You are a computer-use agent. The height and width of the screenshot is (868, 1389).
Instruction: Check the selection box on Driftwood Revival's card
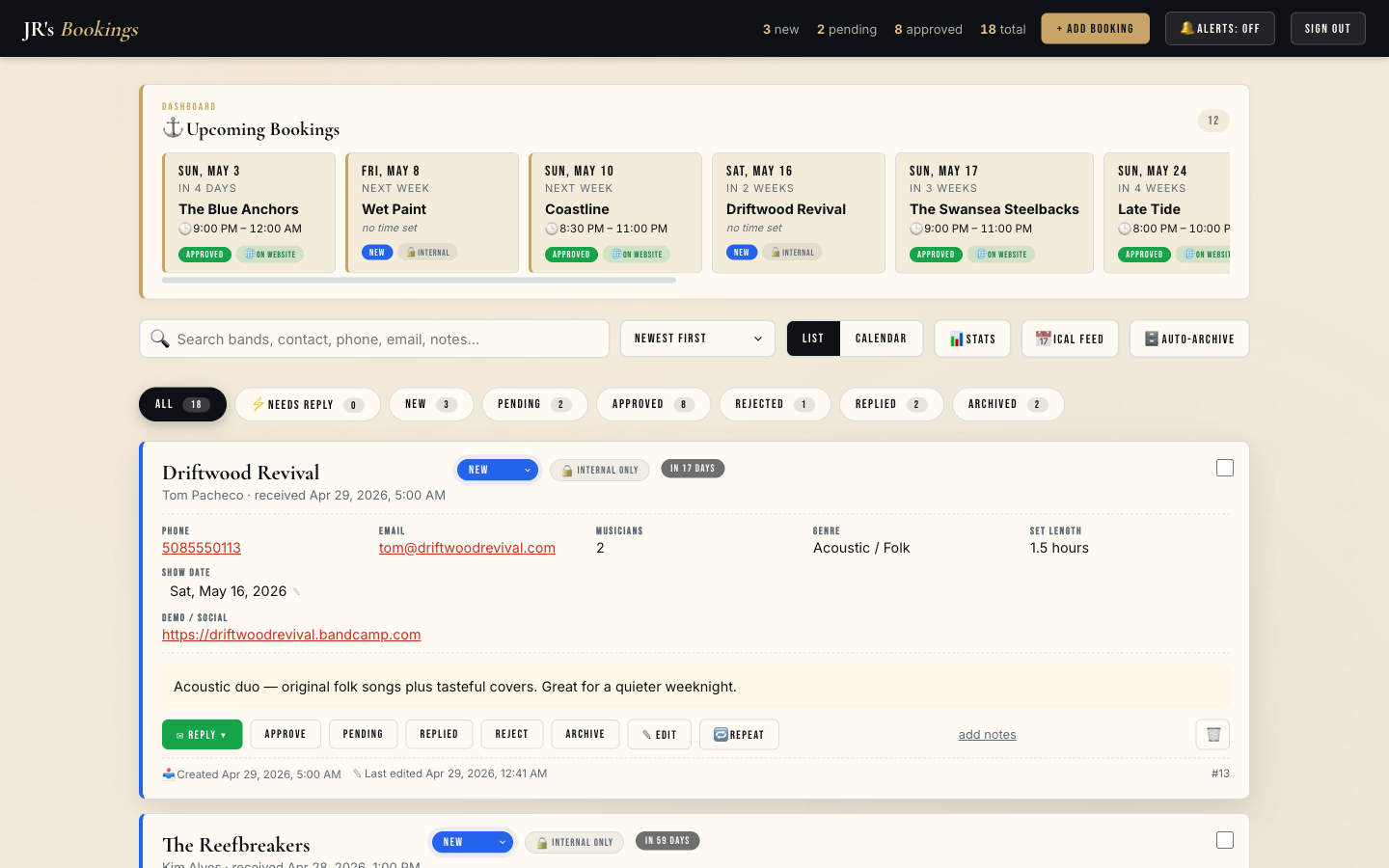[1225, 467]
